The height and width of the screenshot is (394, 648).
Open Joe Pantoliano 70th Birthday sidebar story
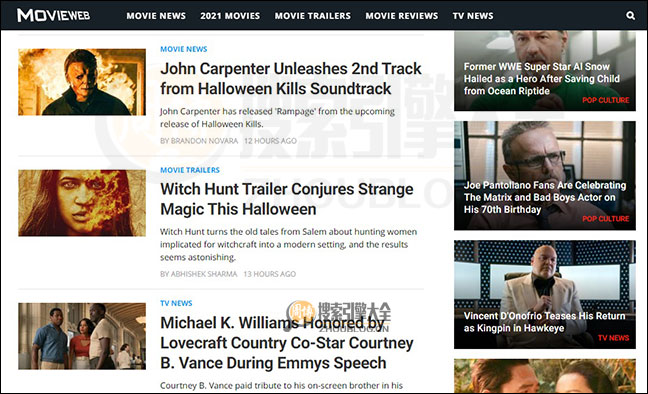tap(545, 176)
